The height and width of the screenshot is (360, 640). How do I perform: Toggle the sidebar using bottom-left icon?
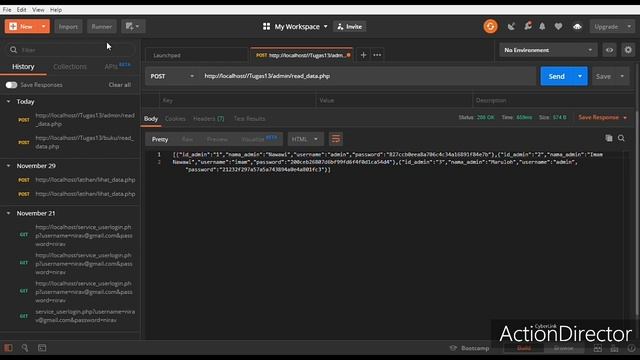pos(8,348)
